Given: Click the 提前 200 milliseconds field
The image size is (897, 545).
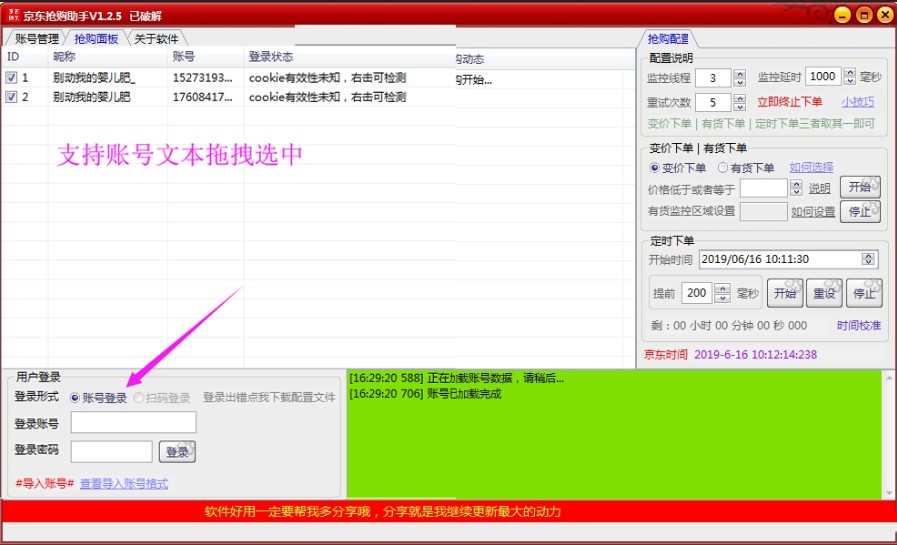Looking at the screenshot, I should pyautogui.click(x=697, y=293).
